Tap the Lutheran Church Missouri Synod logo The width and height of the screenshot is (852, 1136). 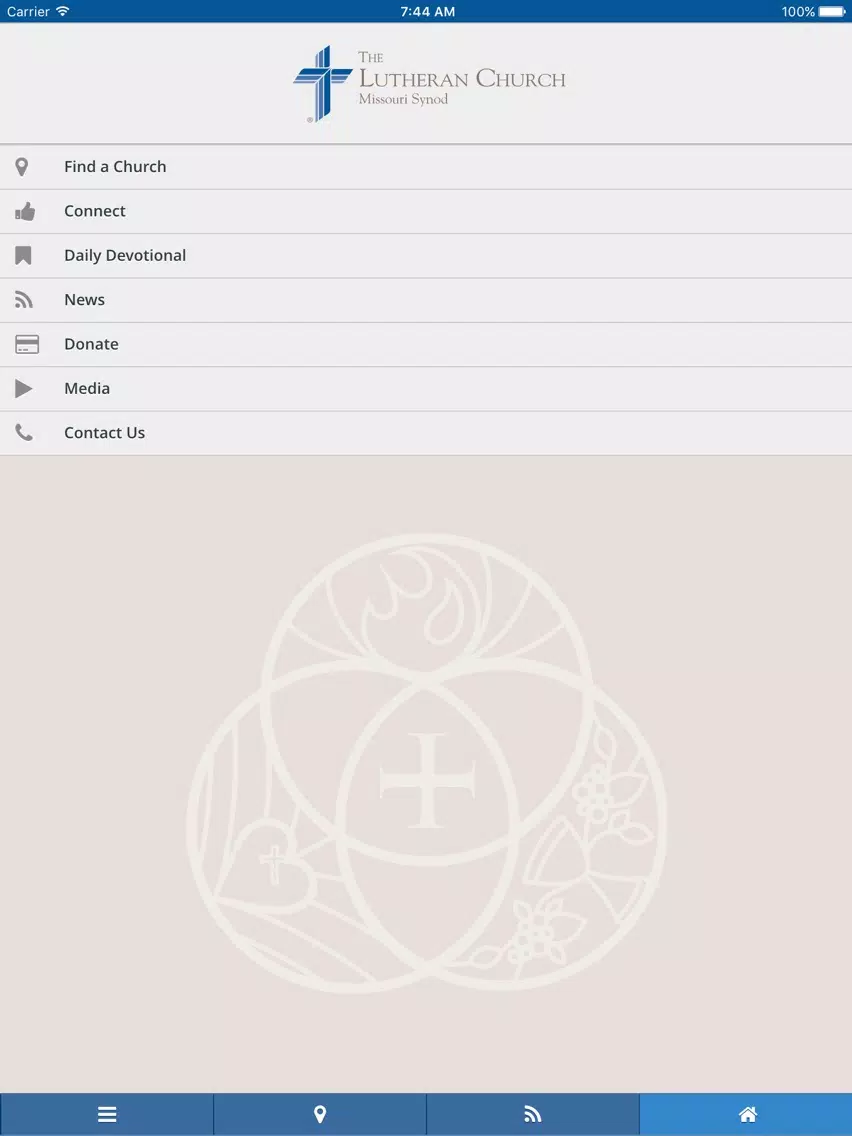[429, 83]
